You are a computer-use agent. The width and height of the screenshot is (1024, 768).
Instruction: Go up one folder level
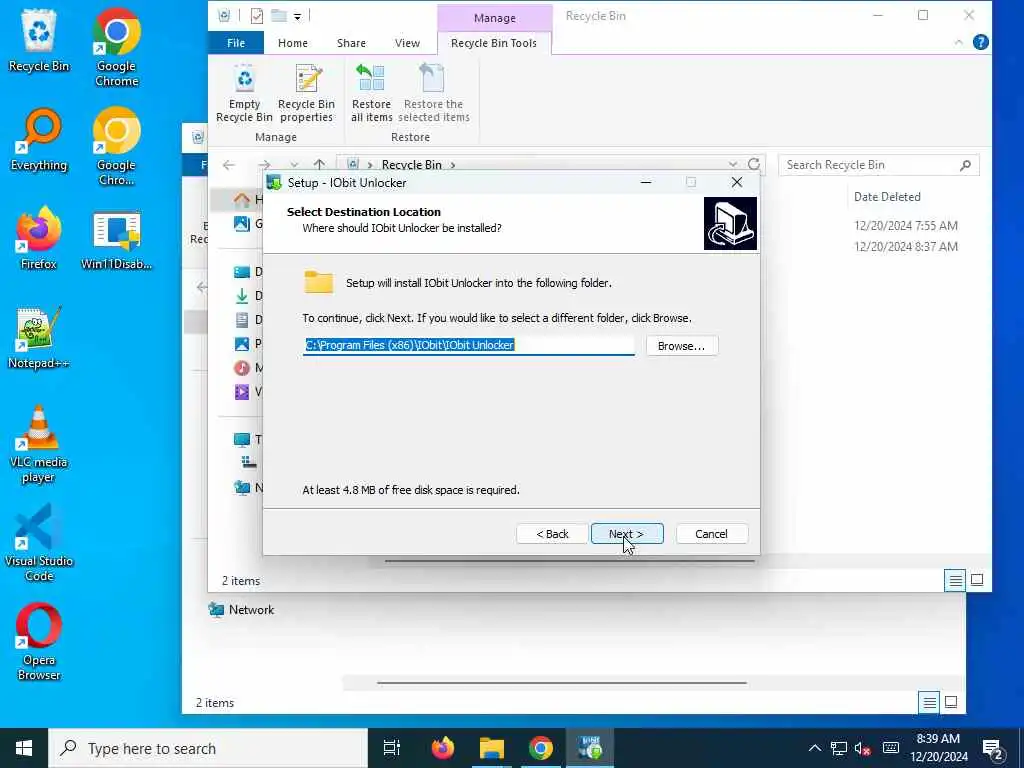tap(319, 165)
